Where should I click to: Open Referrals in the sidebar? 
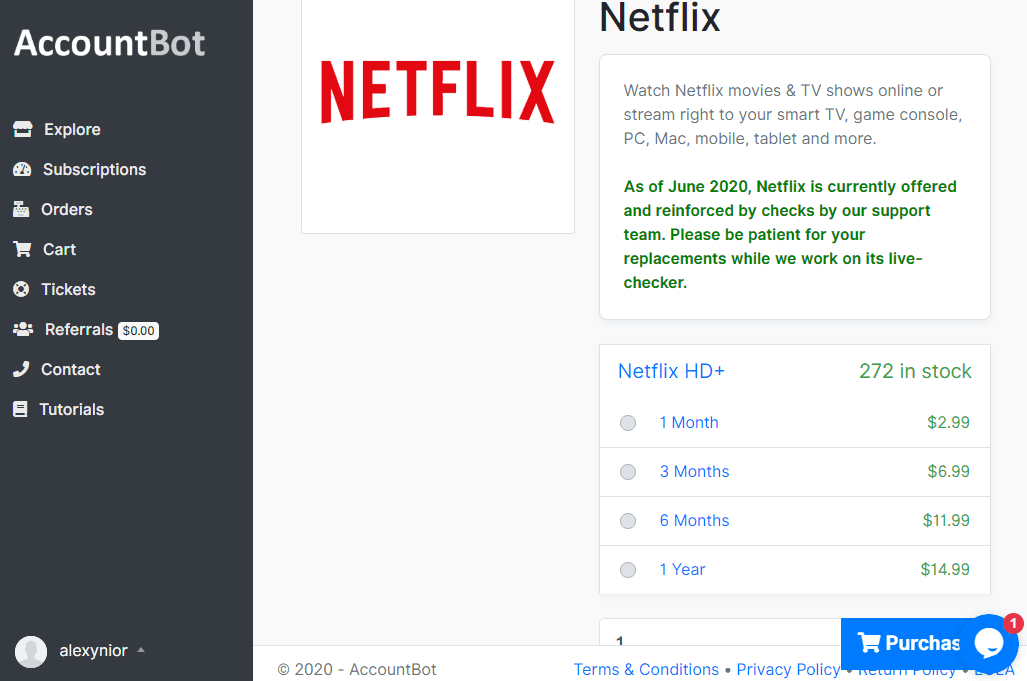pos(79,329)
